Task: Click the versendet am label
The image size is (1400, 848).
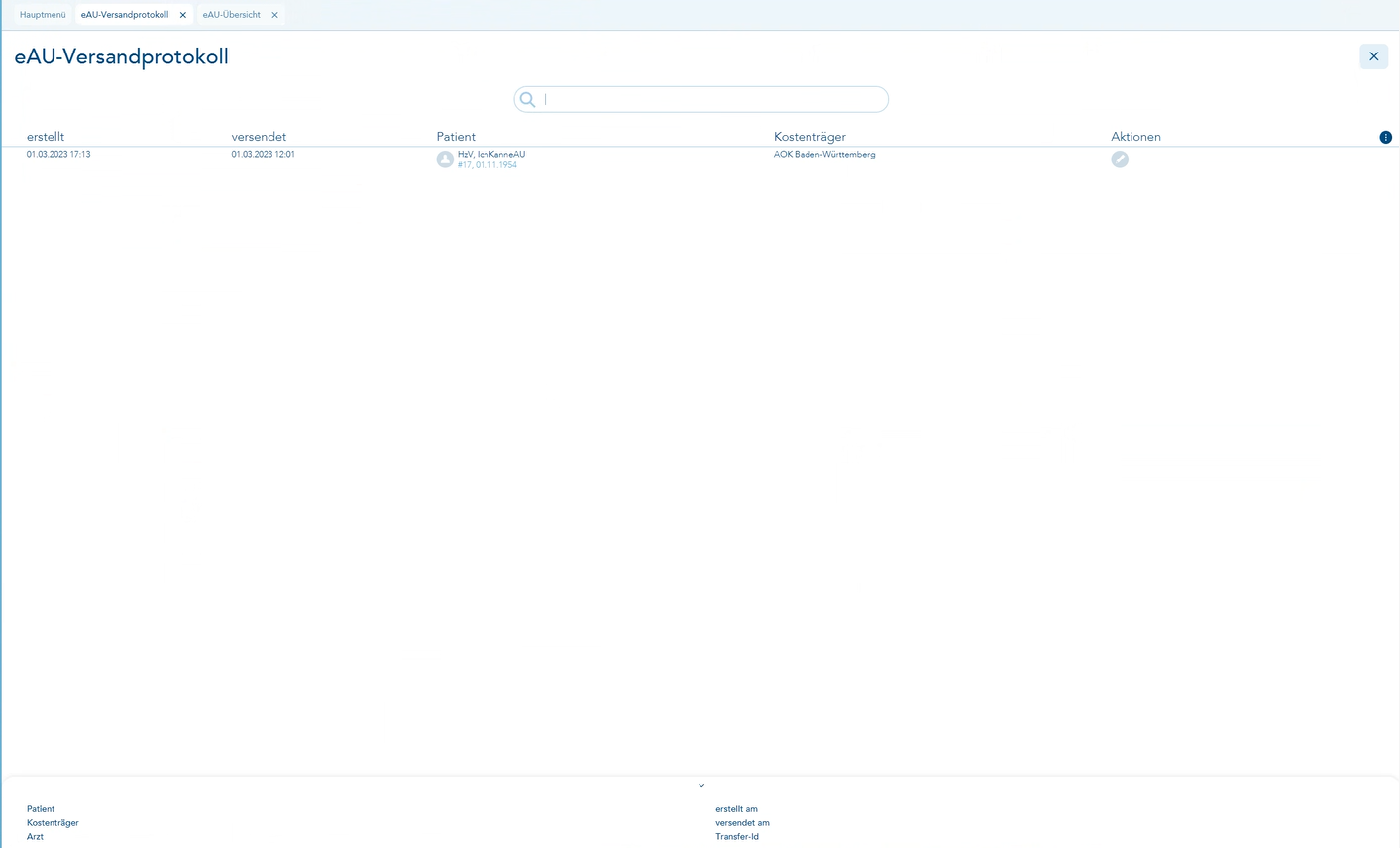Action: (742, 823)
